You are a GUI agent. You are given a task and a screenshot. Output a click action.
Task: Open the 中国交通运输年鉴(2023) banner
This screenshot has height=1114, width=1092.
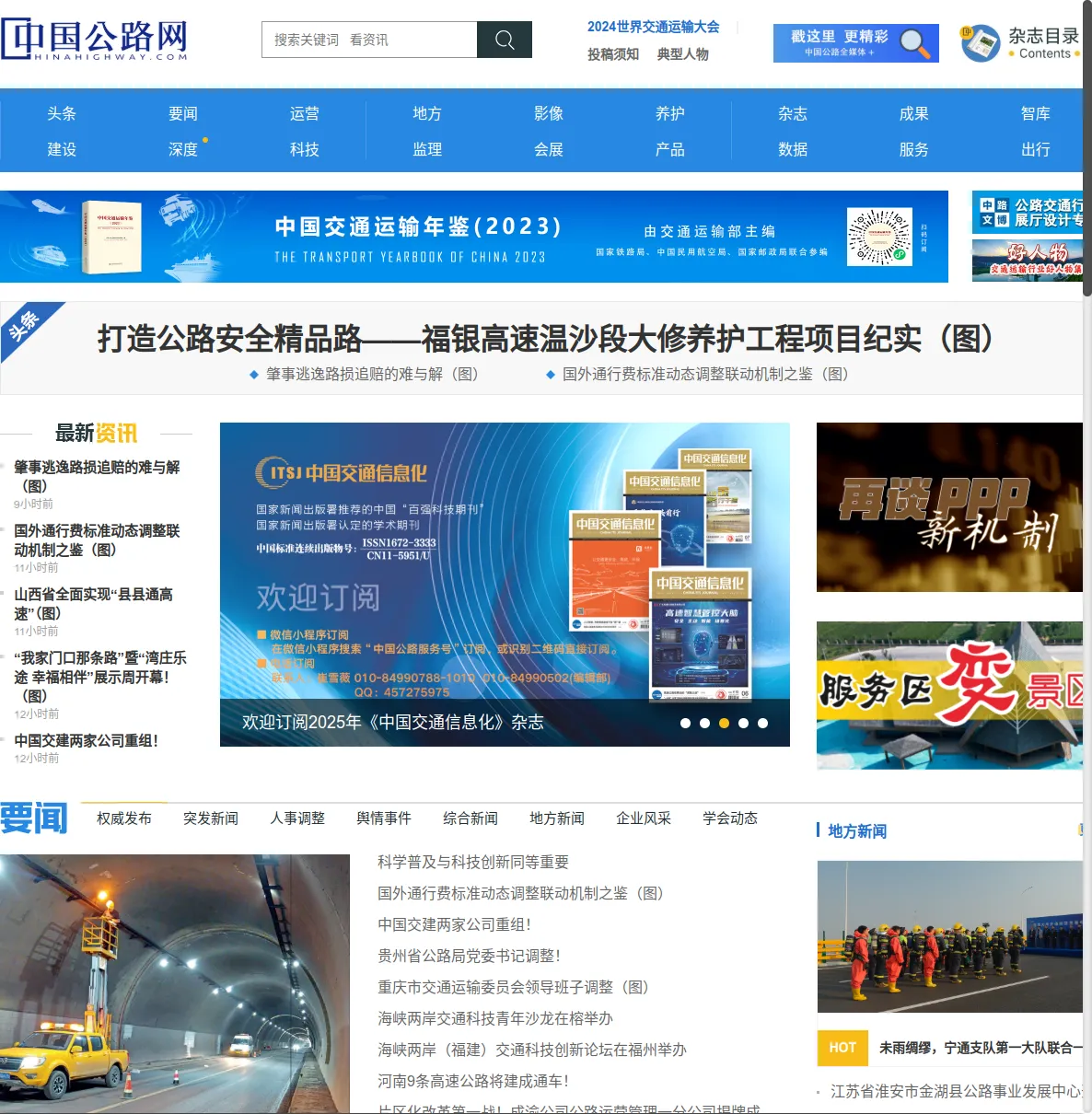click(x=474, y=237)
